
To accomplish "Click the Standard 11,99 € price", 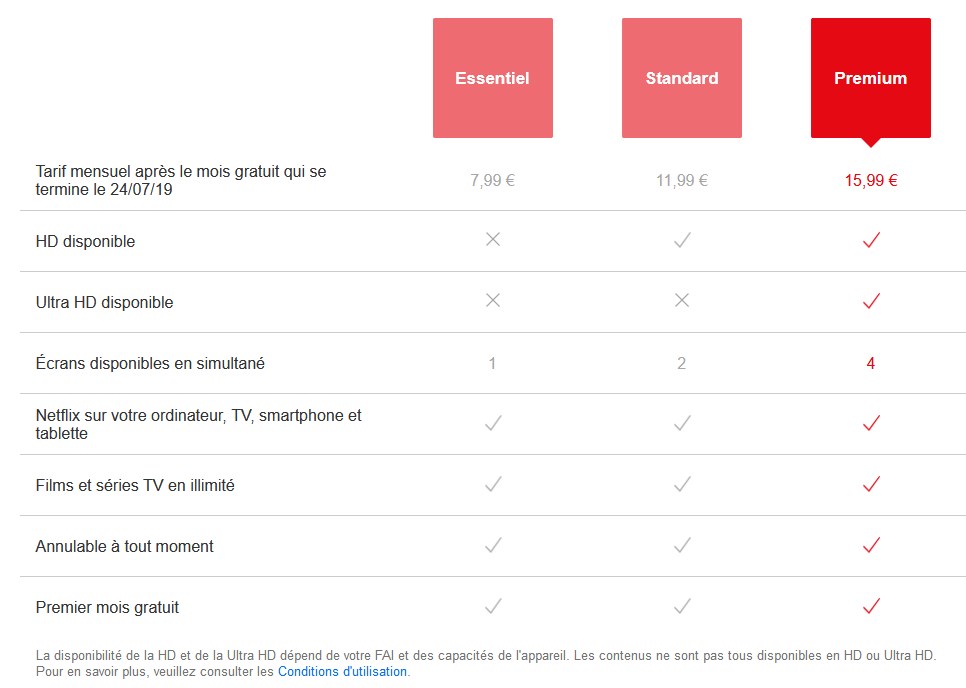I will (x=681, y=180).
